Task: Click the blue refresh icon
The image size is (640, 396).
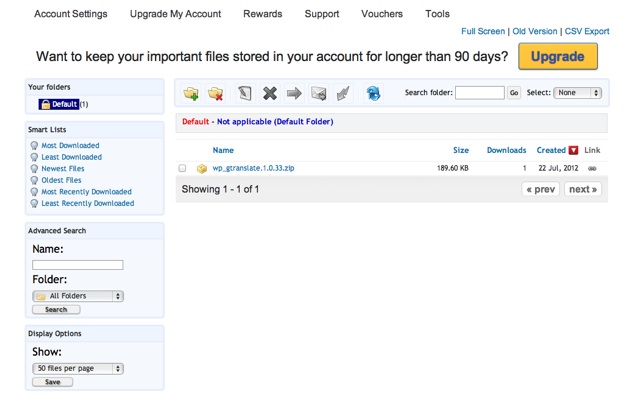Action: pos(373,93)
